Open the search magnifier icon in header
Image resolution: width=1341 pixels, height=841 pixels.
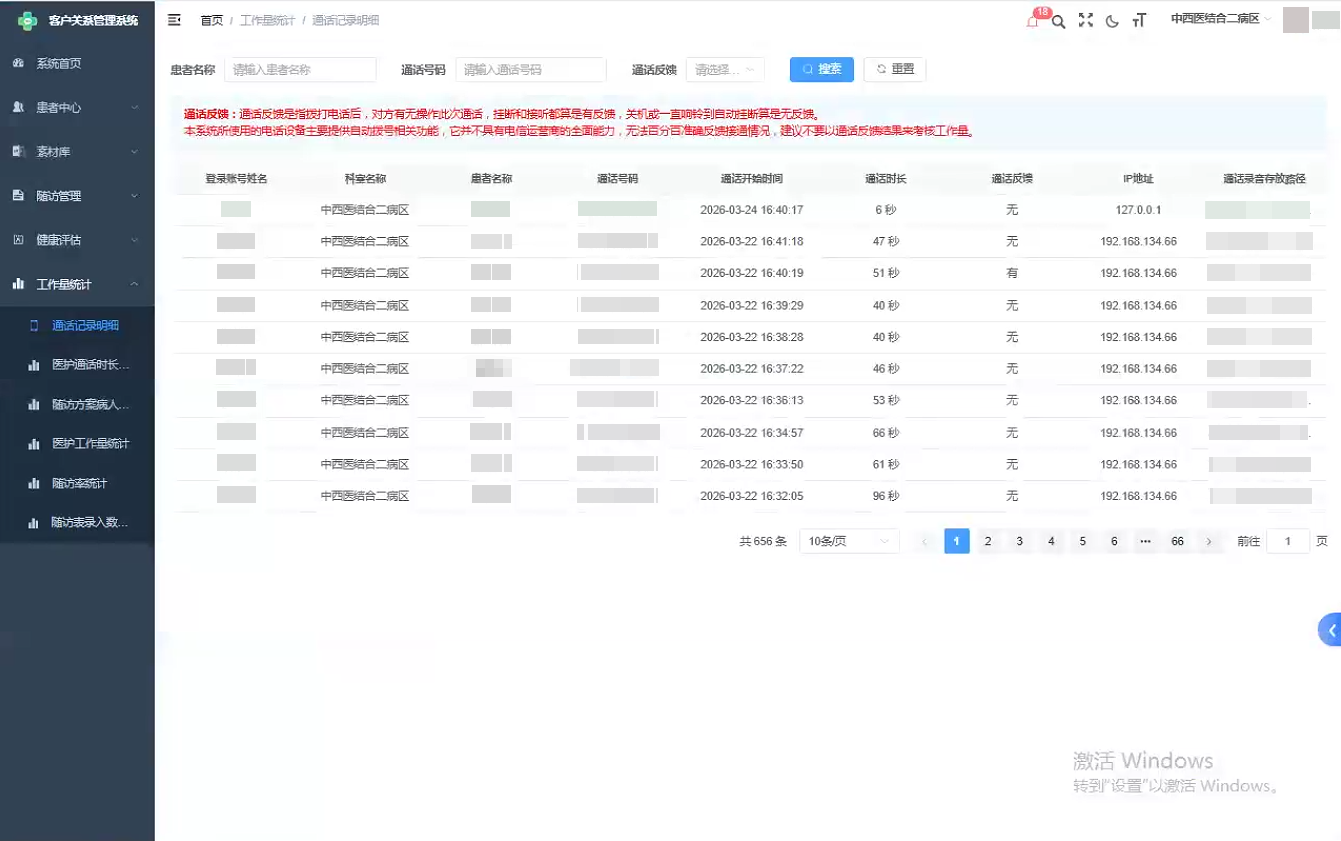tap(1059, 21)
